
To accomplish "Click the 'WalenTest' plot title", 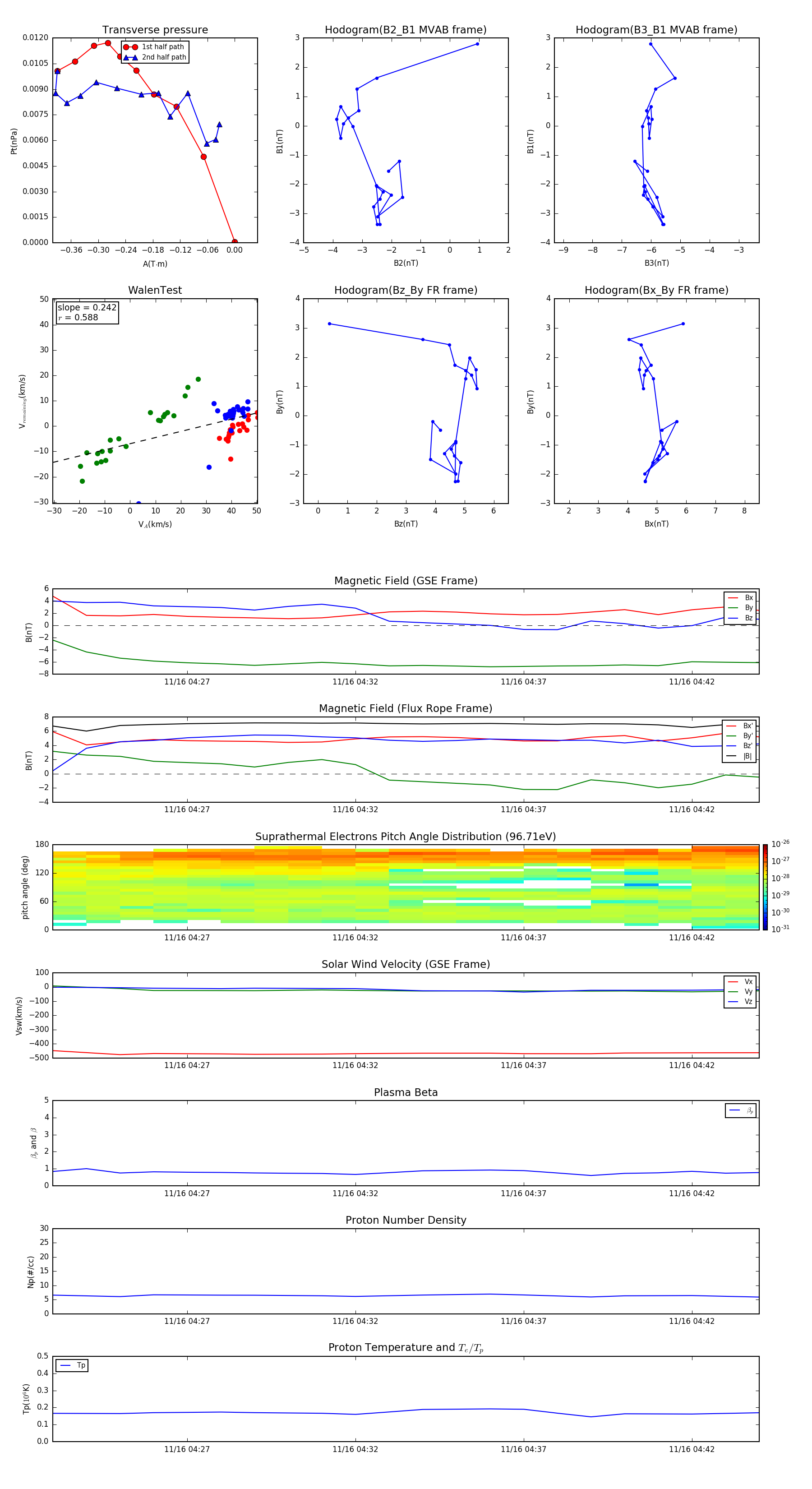I will pyautogui.click(x=155, y=290).
